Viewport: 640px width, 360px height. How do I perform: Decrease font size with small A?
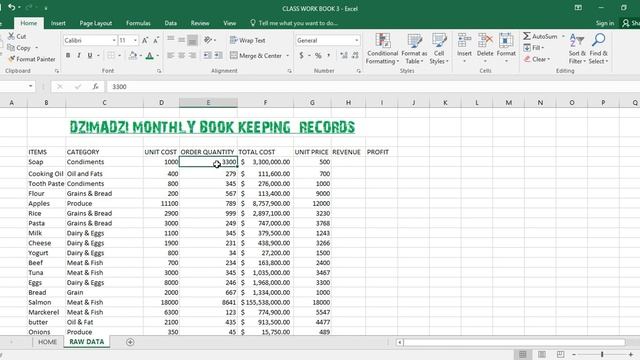(156, 40)
